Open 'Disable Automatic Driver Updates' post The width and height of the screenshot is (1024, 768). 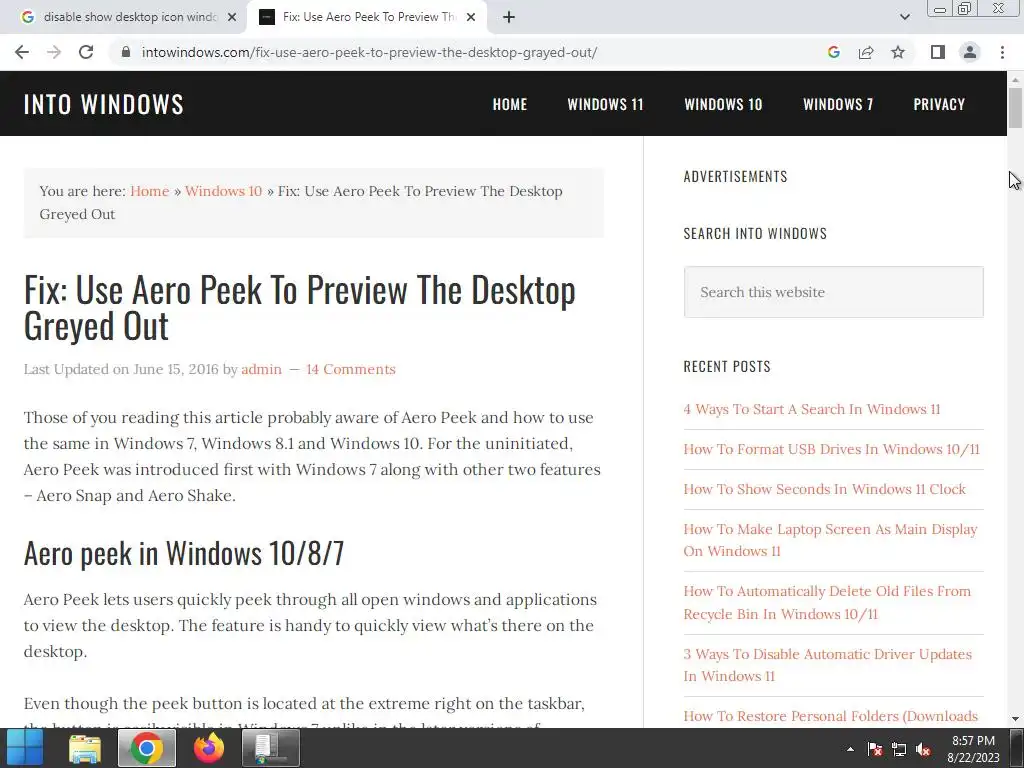827,665
